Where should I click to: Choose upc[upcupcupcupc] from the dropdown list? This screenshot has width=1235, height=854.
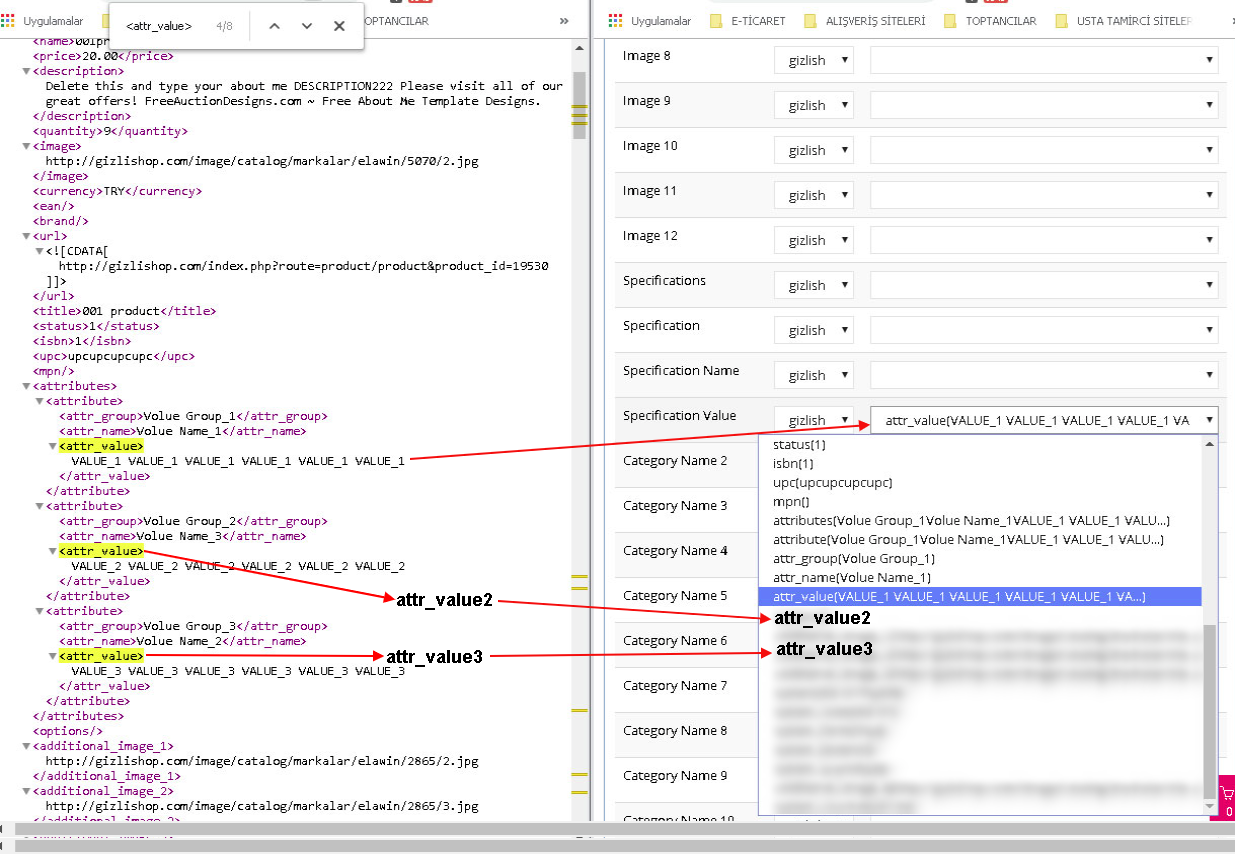tap(980, 482)
